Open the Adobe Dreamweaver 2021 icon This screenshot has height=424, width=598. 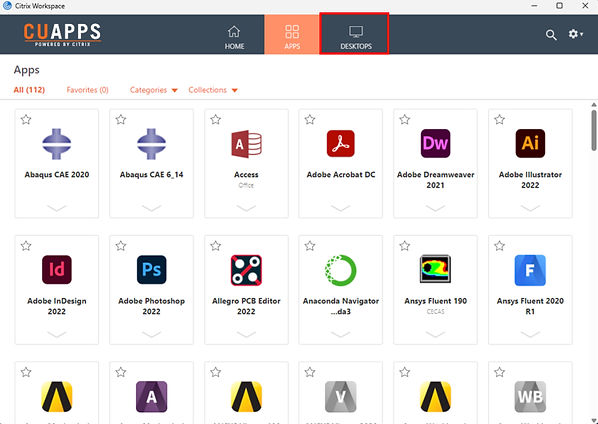[435, 144]
